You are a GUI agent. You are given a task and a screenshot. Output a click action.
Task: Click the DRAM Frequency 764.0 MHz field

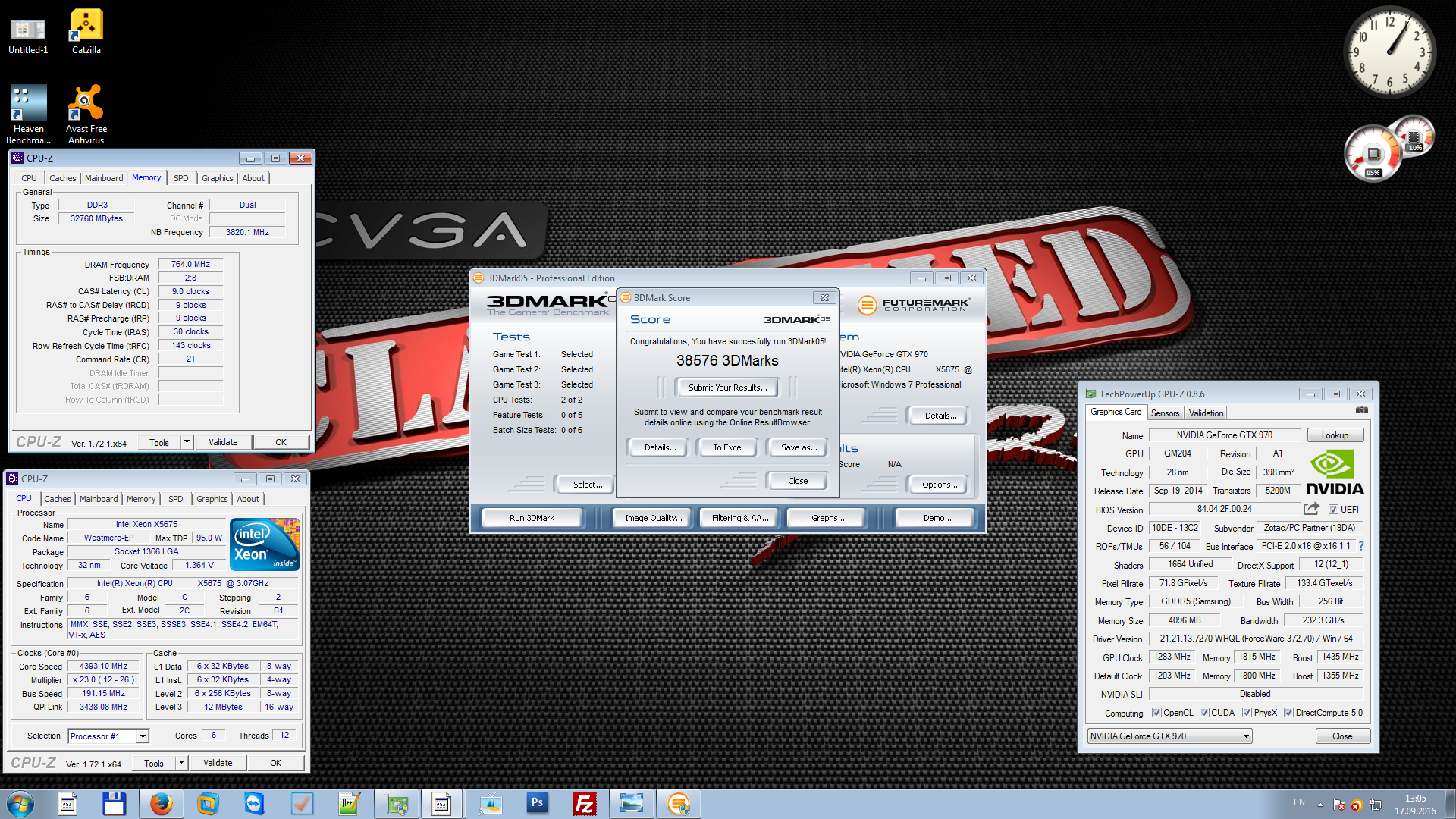click(x=190, y=264)
